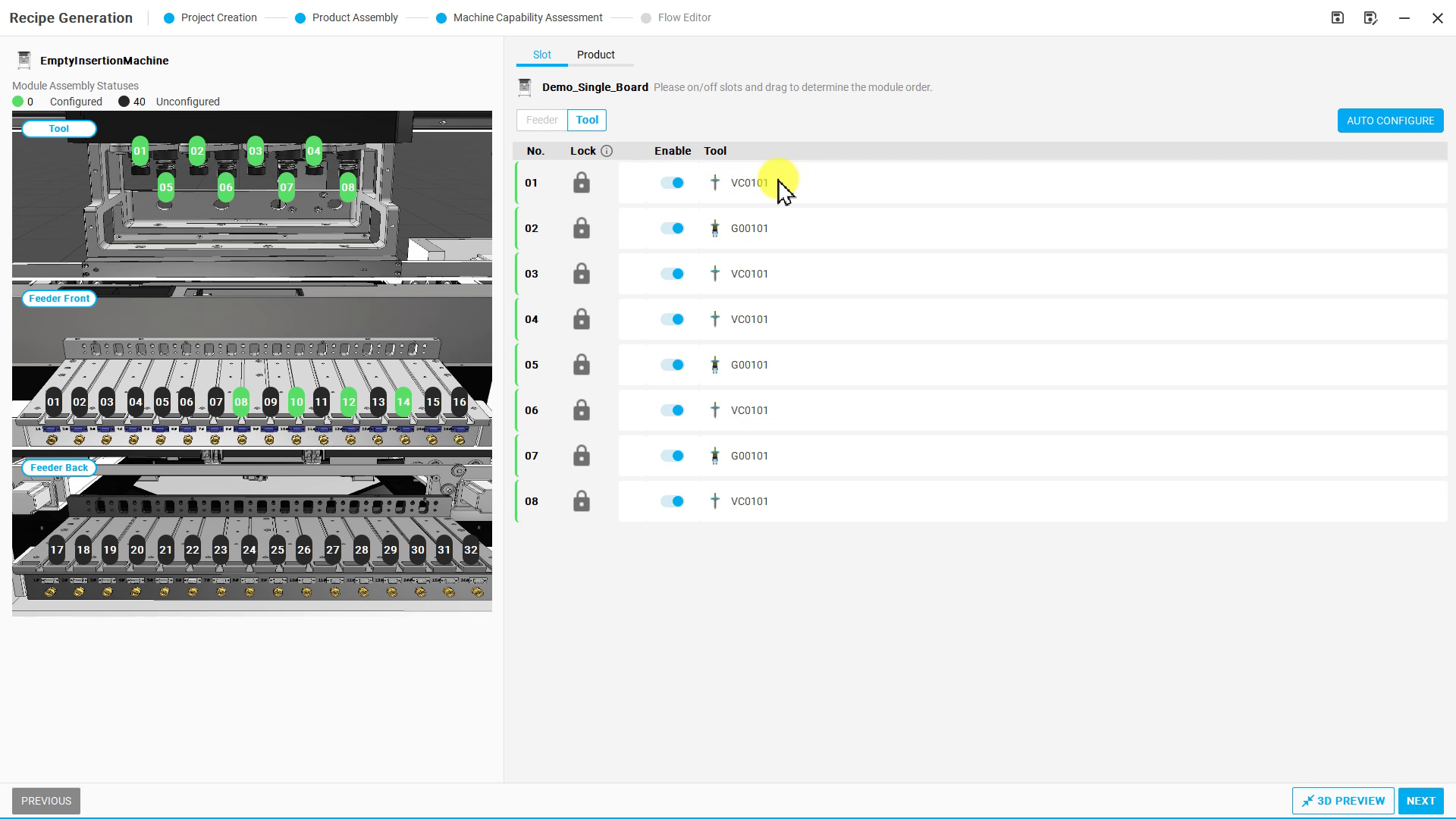The image size is (1456, 819).
Task: Select front feeder slot 12 marker
Action: [x=349, y=402]
